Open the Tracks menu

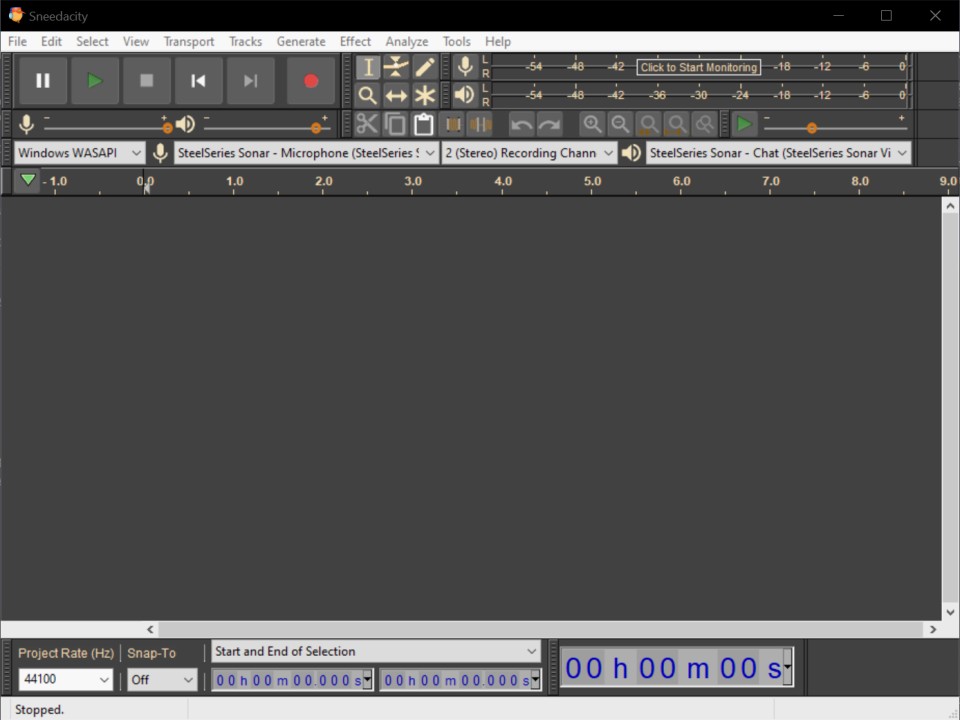pos(246,42)
